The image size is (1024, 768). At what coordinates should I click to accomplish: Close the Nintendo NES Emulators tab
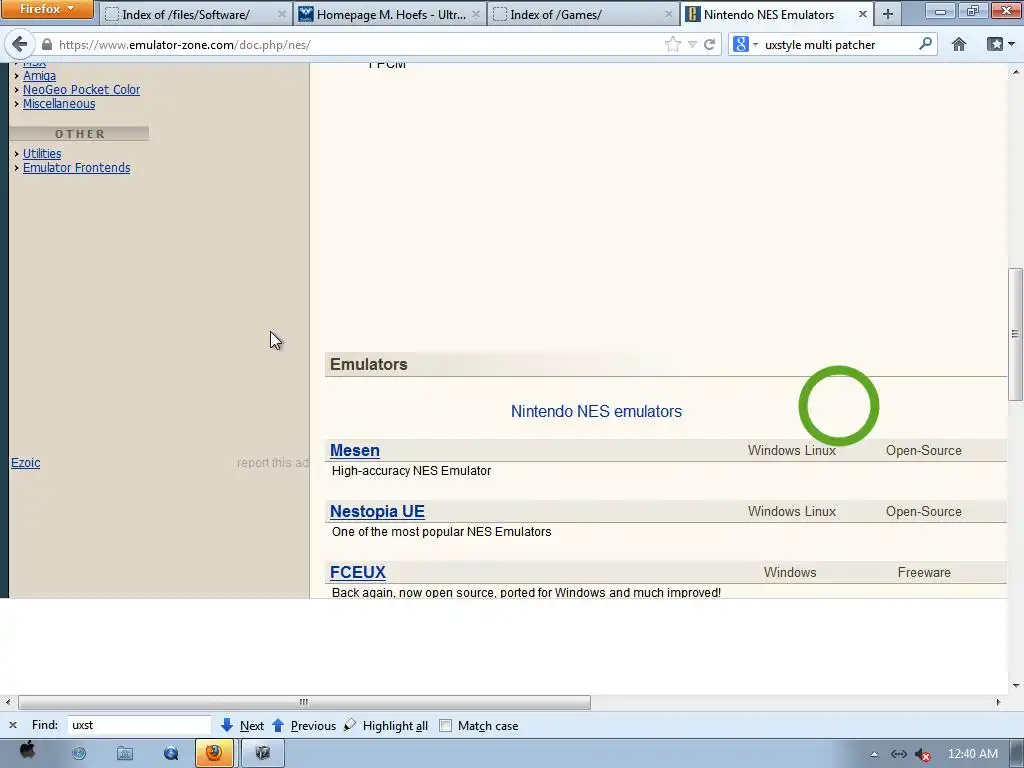[x=863, y=14]
